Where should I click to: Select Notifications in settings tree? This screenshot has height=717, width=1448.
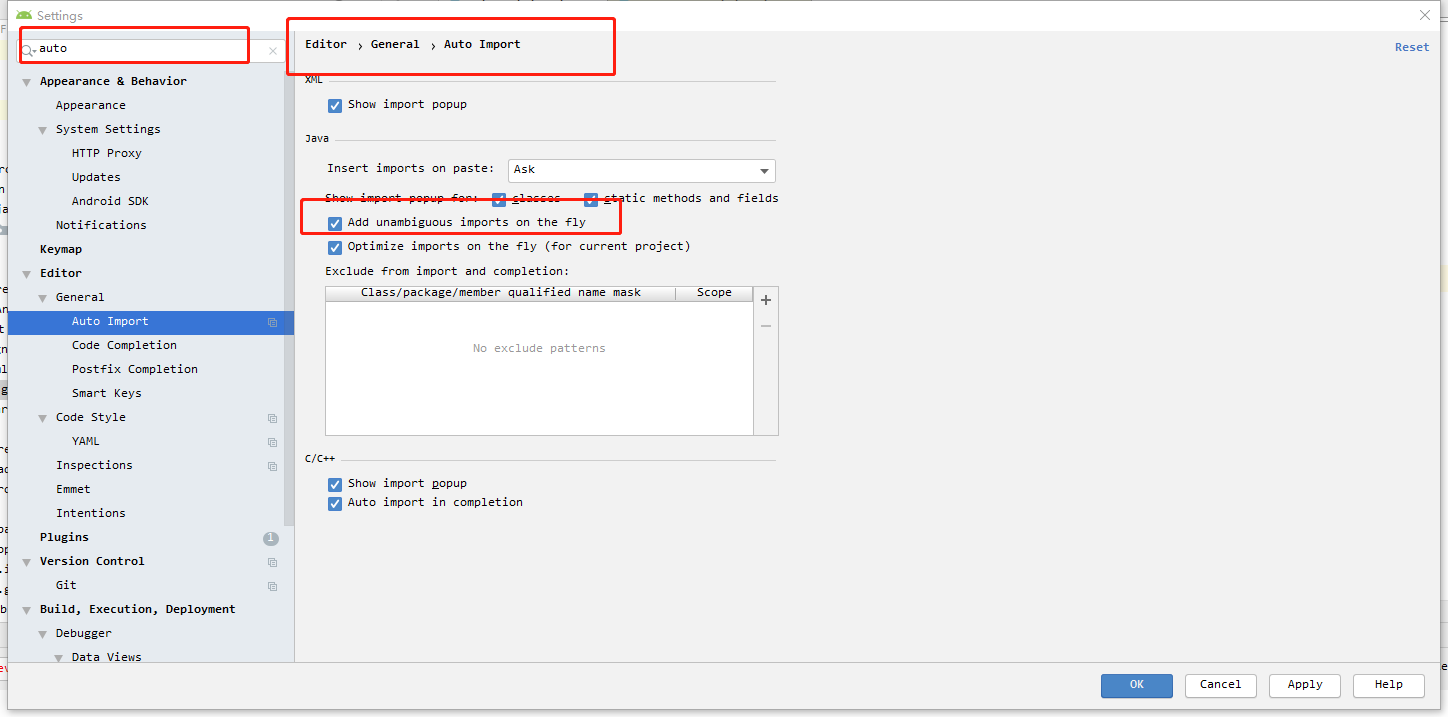(101, 225)
